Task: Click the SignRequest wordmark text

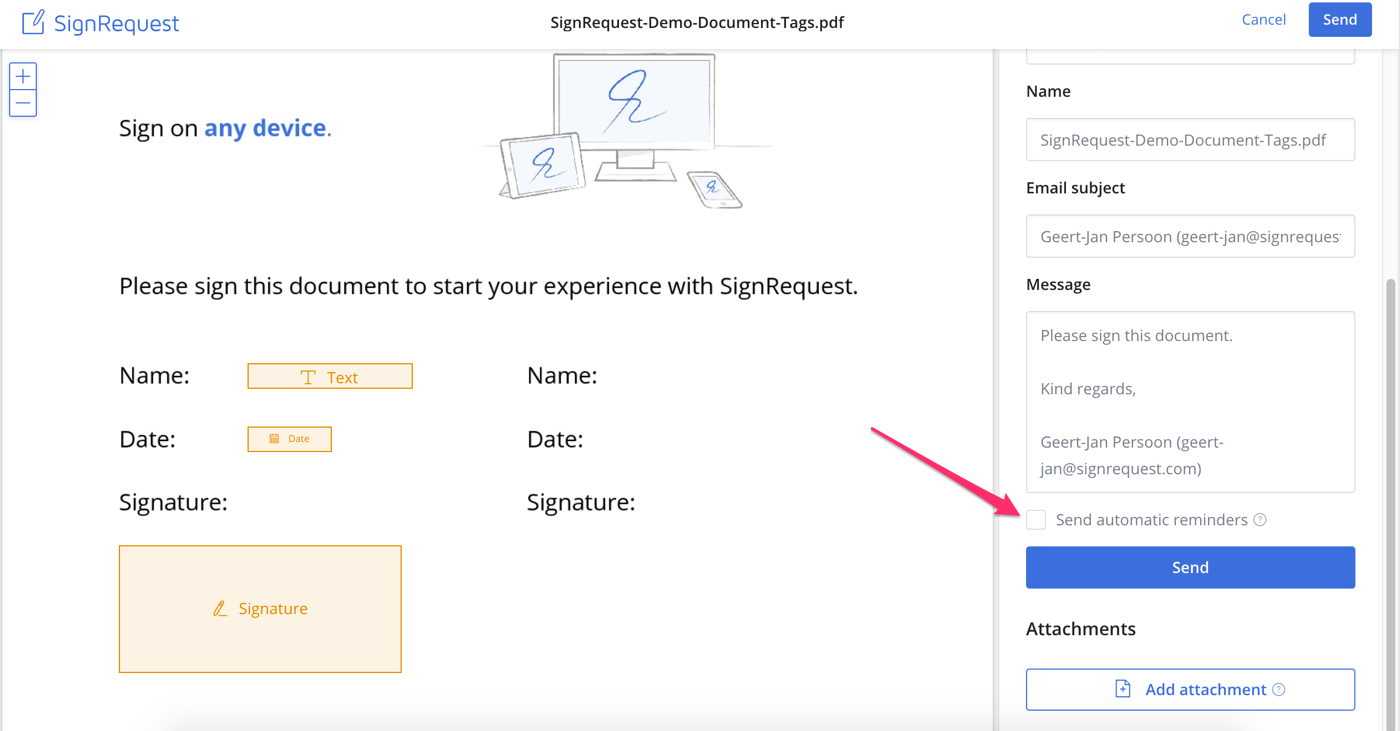Action: tap(116, 23)
